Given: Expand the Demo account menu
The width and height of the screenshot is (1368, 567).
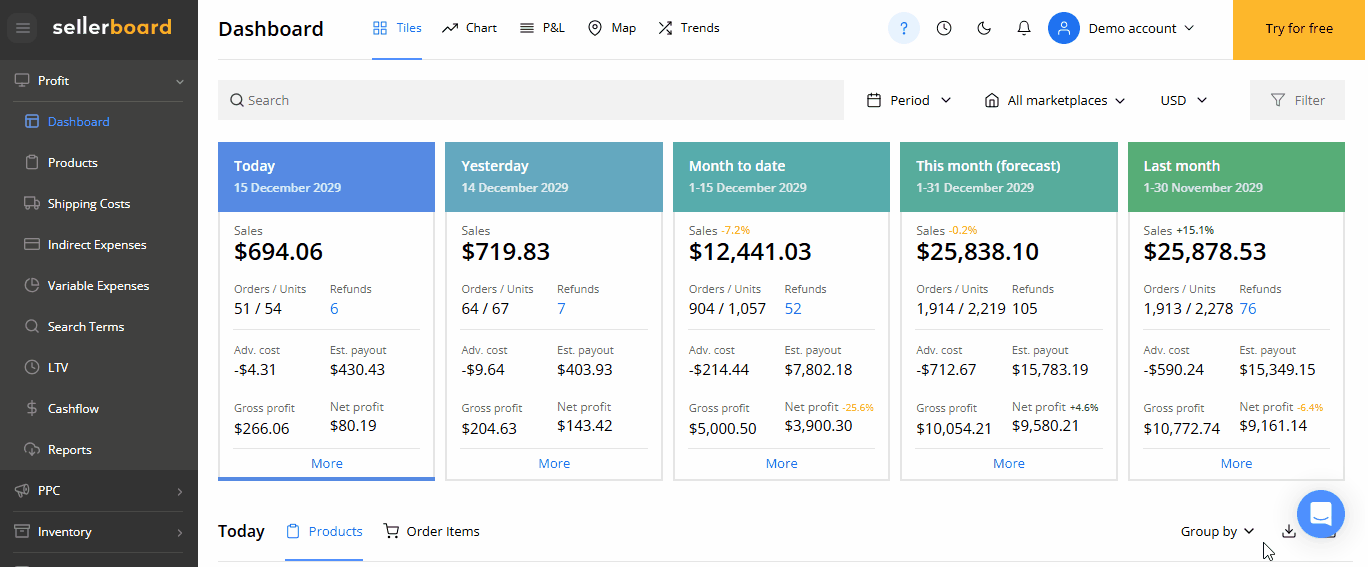Looking at the screenshot, I should 1122,28.
